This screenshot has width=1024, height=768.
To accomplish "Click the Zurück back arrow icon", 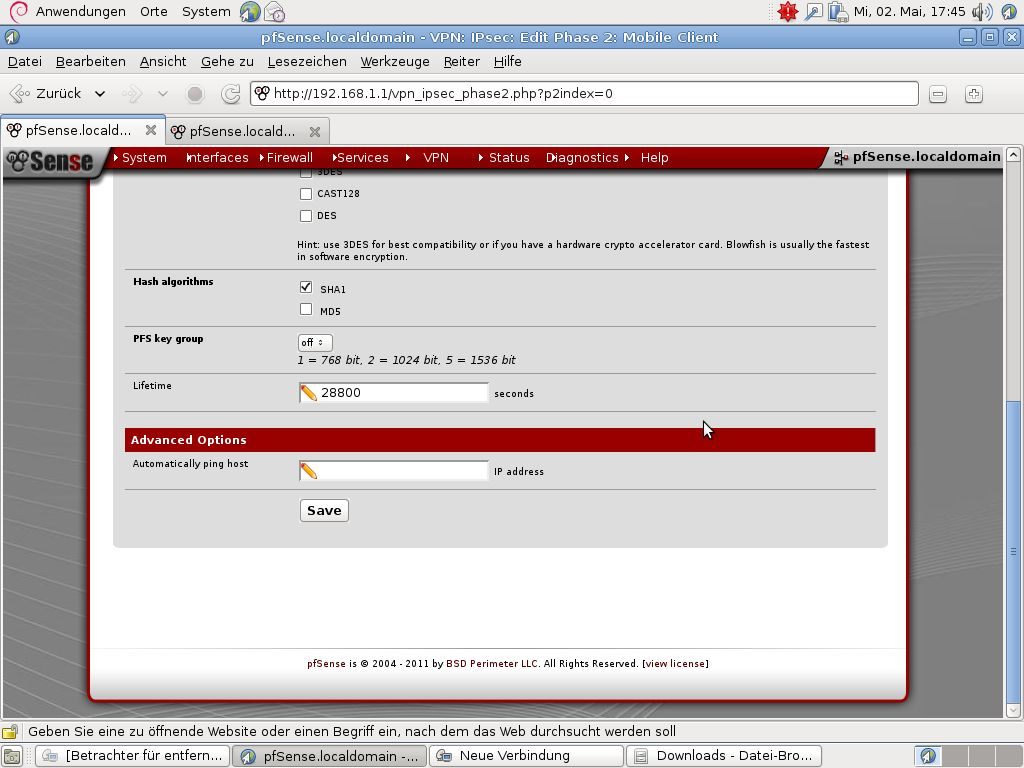I will click(20, 93).
